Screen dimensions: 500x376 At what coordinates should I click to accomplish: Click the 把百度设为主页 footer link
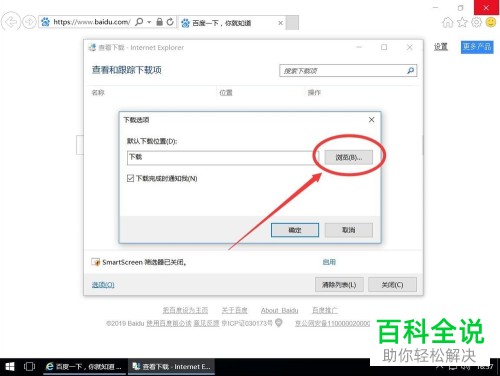[185, 310]
